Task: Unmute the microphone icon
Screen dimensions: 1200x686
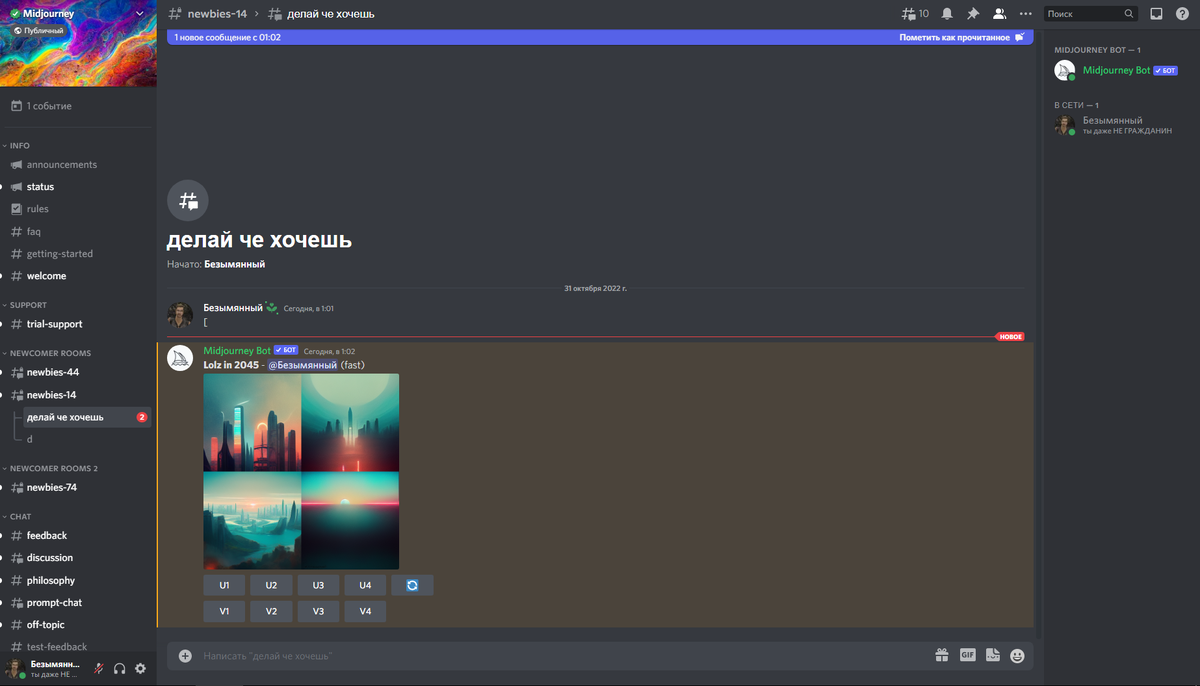Action: pos(99,669)
